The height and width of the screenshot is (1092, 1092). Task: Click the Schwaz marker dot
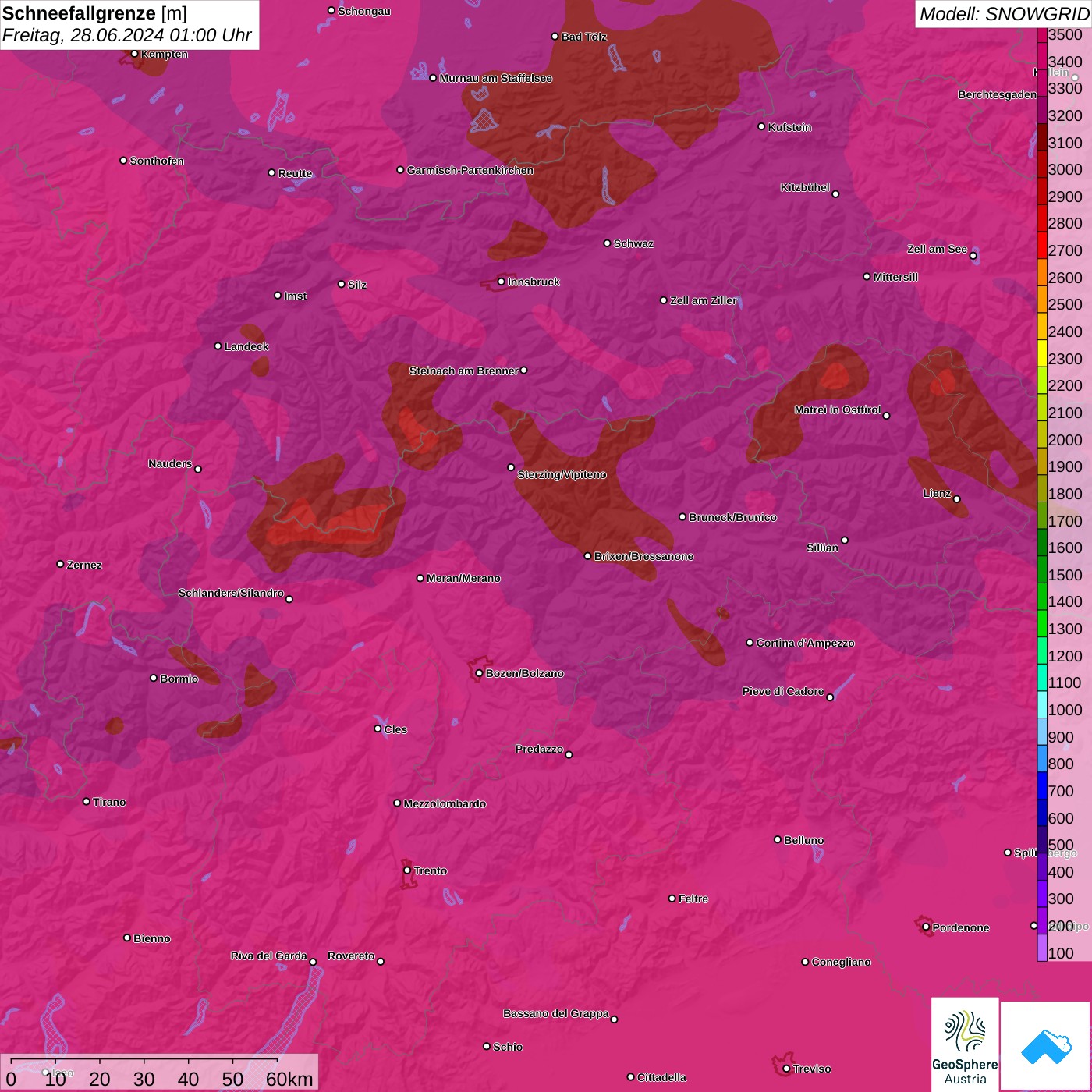coord(608,243)
